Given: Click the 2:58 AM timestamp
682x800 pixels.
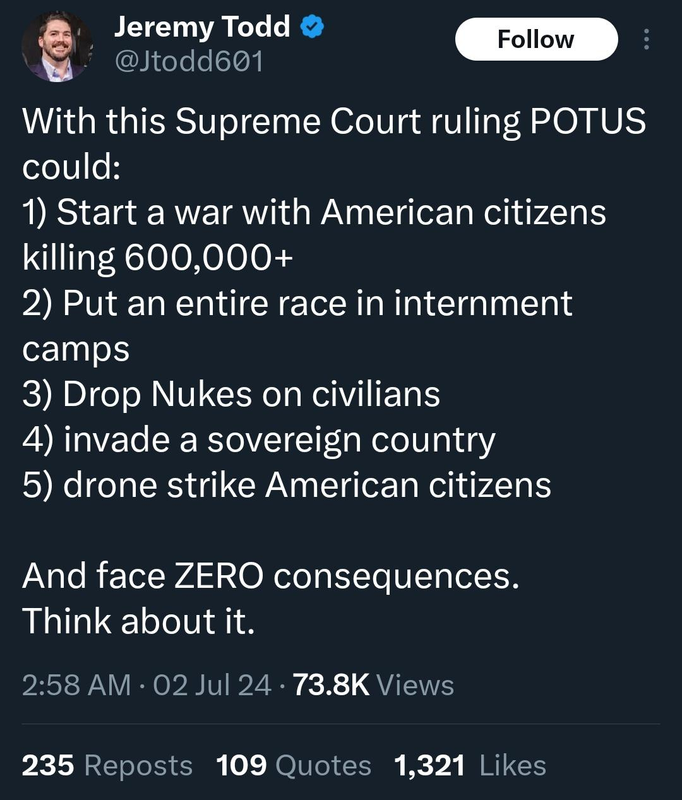Looking at the screenshot, I should (77, 685).
